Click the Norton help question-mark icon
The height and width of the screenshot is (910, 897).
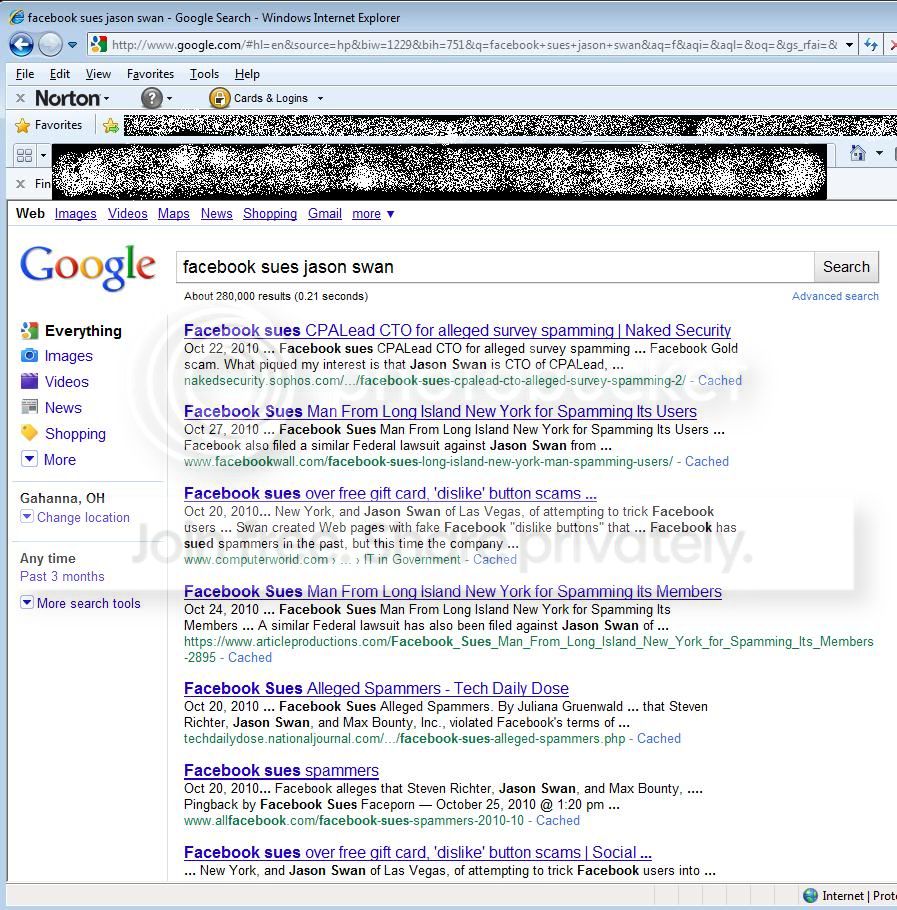(151, 98)
